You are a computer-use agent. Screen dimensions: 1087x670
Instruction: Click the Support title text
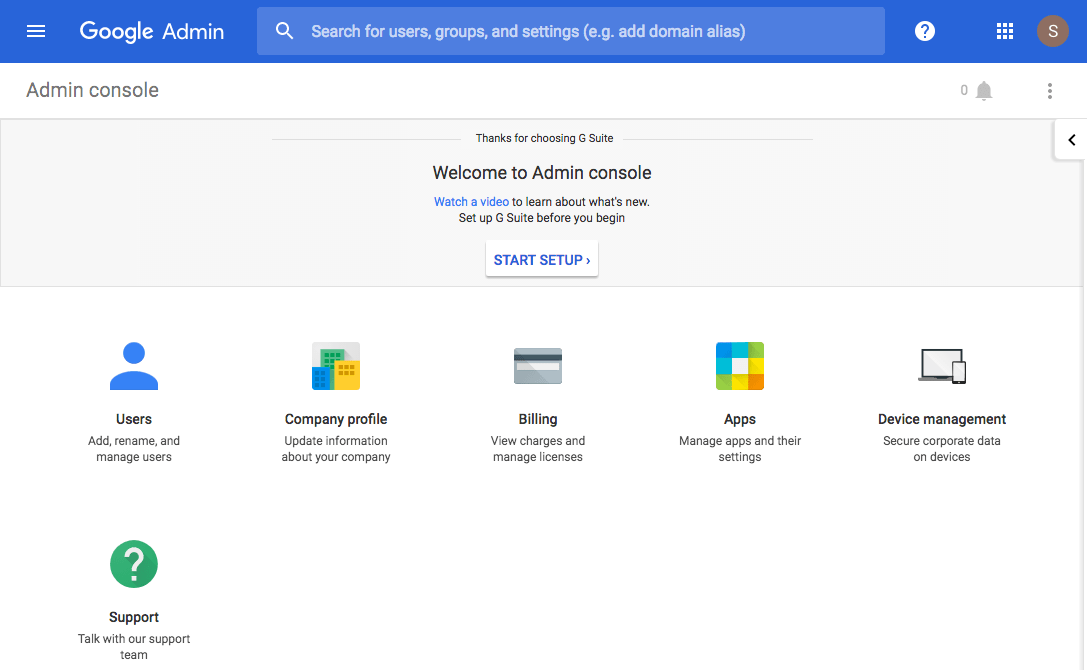pos(134,617)
